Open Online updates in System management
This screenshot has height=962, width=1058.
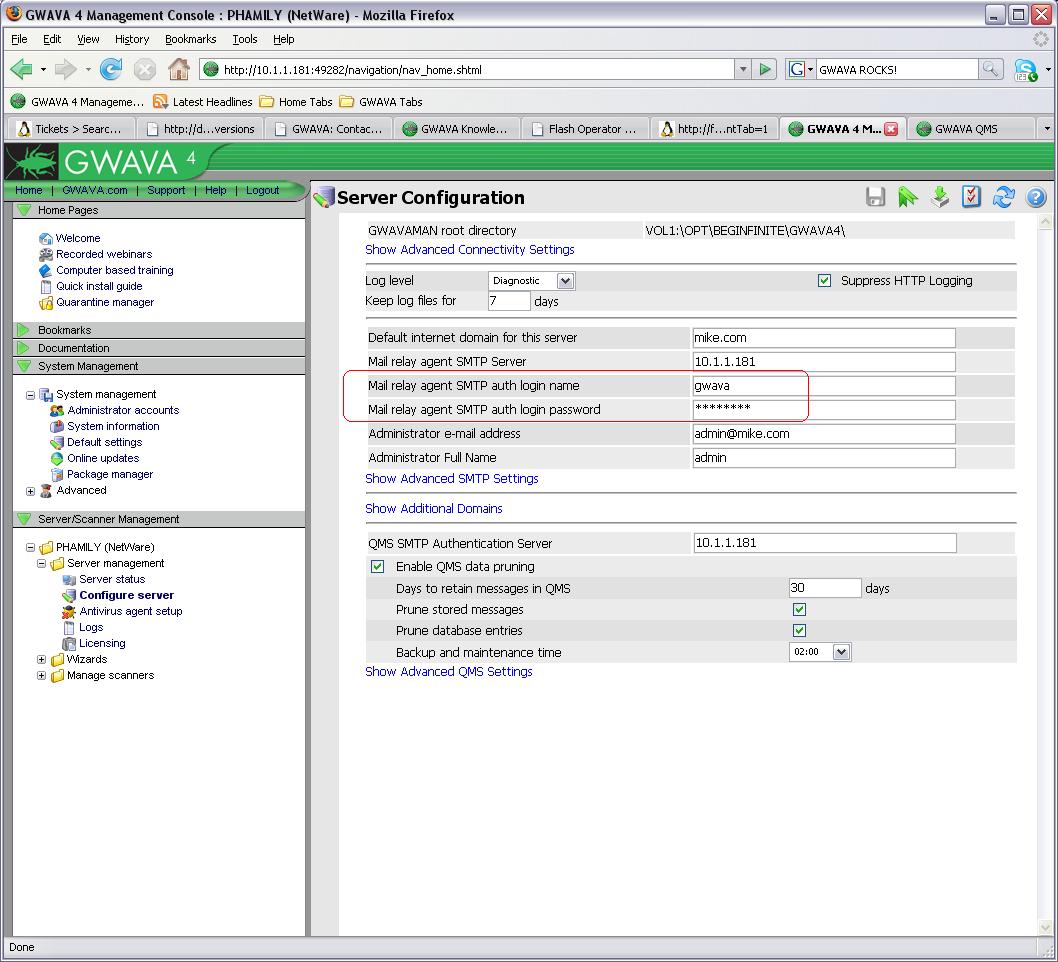click(103, 458)
